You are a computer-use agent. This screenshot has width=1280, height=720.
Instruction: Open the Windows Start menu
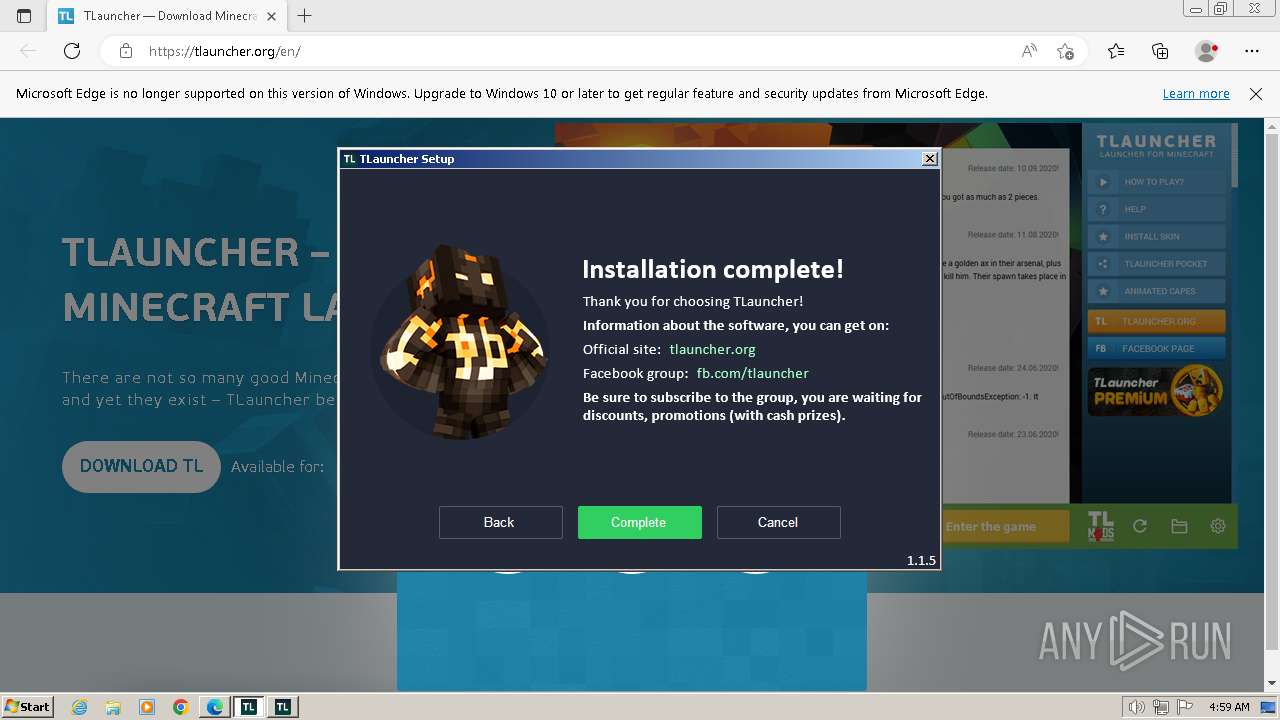pyautogui.click(x=27, y=706)
